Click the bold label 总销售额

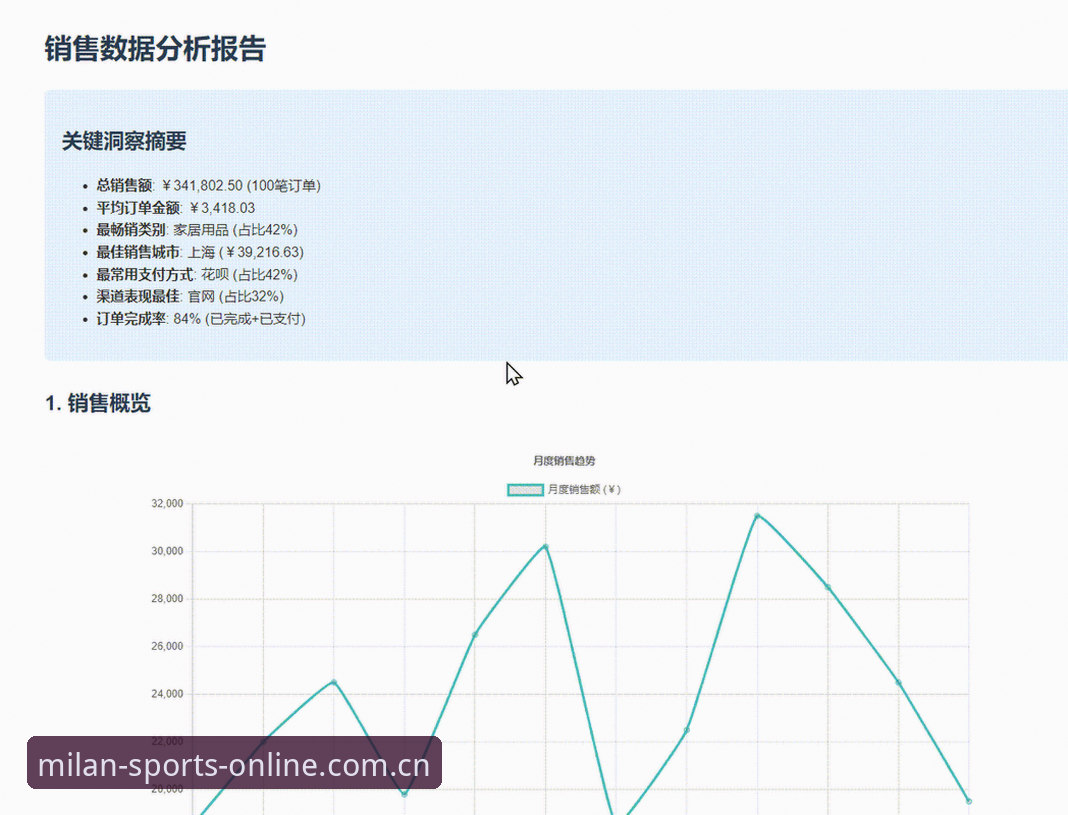pos(125,185)
